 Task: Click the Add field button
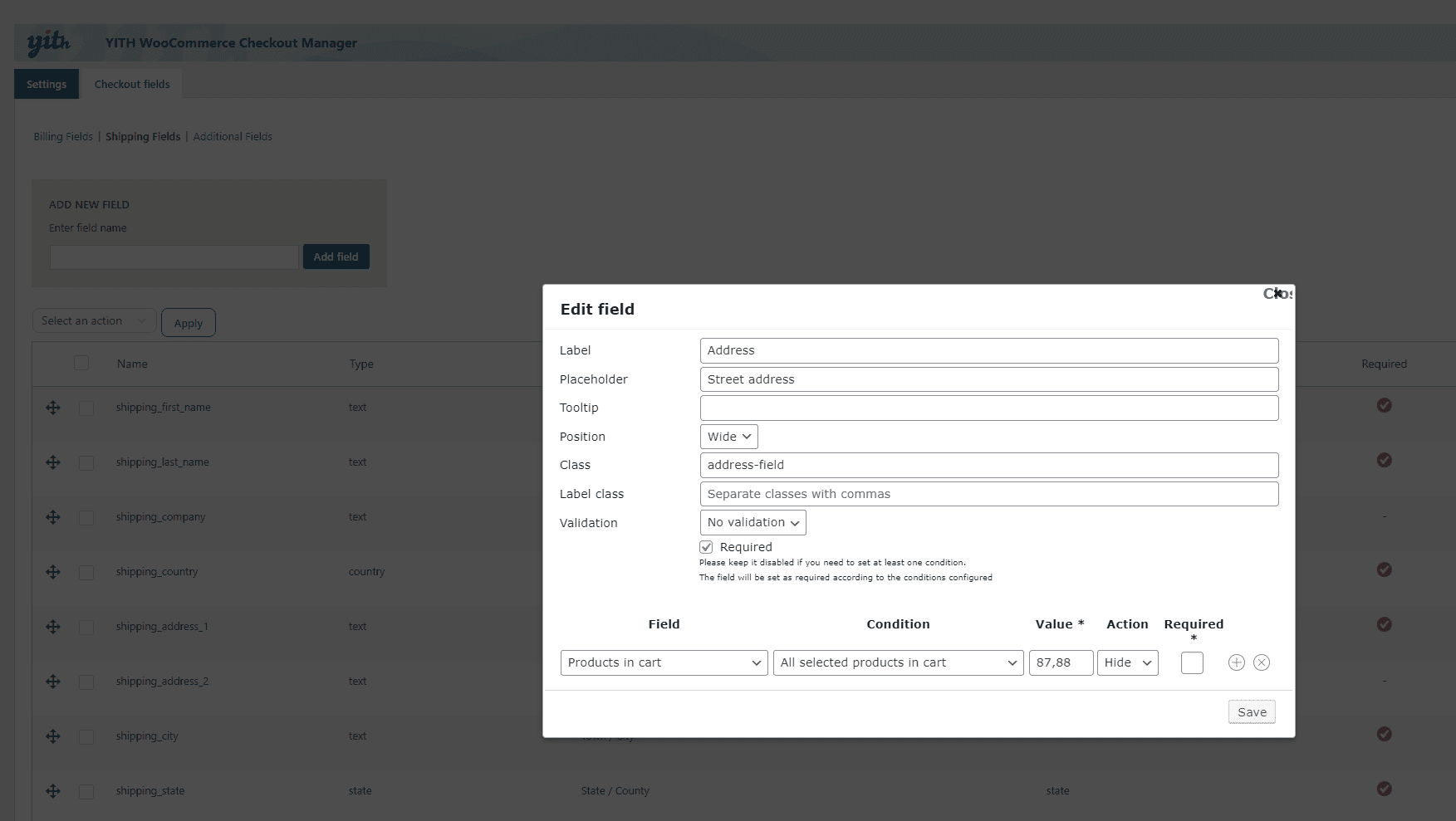(336, 257)
